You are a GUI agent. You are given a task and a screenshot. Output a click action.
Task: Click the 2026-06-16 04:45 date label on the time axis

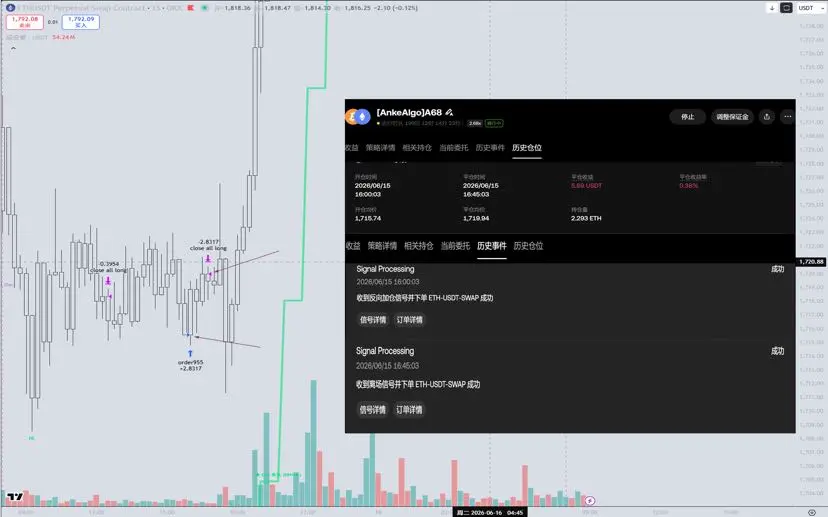click(x=490, y=512)
